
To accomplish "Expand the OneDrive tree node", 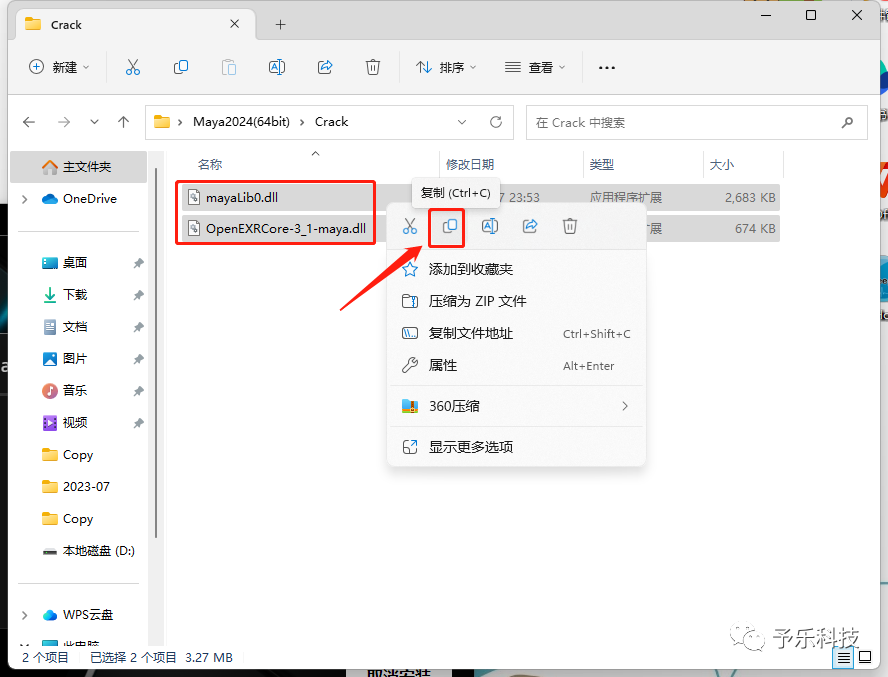I will click(x=24, y=199).
